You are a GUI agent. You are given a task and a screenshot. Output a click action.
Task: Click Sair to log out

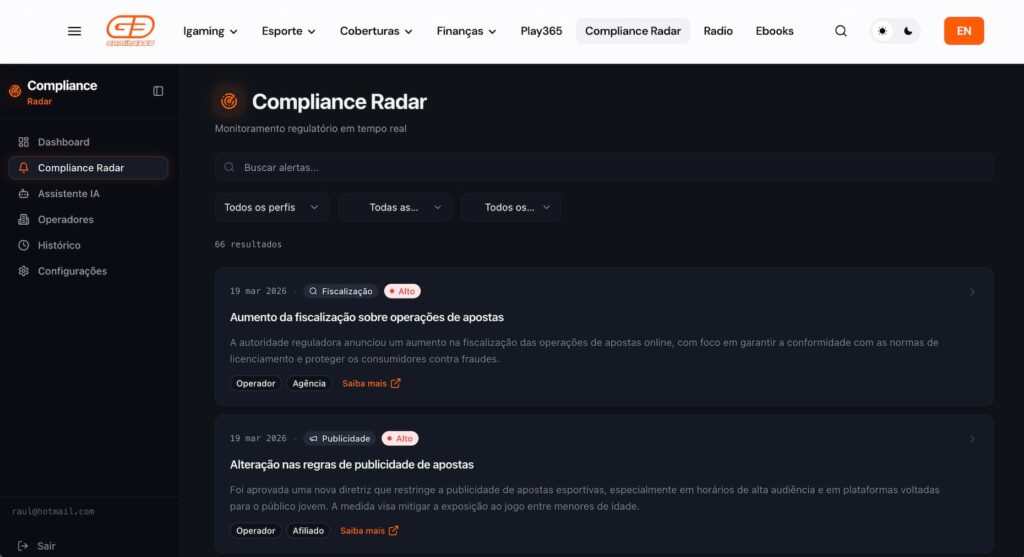click(46, 546)
